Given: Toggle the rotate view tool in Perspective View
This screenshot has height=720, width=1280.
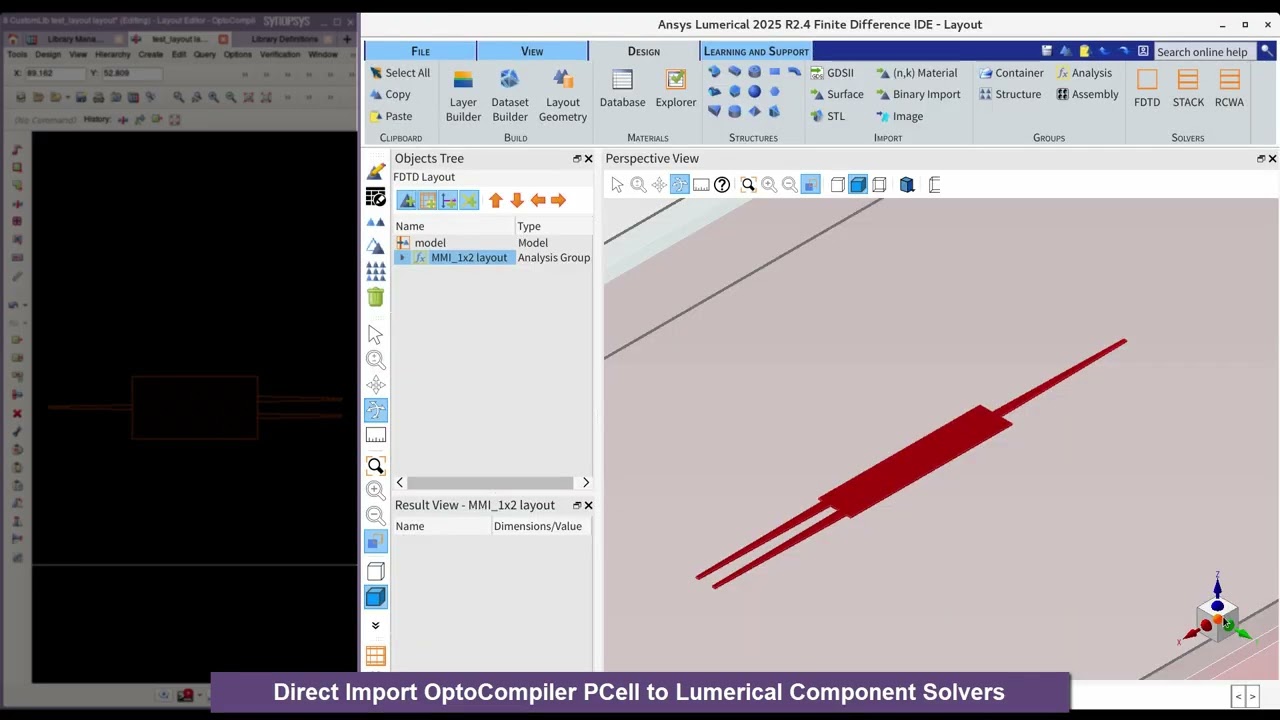Looking at the screenshot, I should 680,185.
